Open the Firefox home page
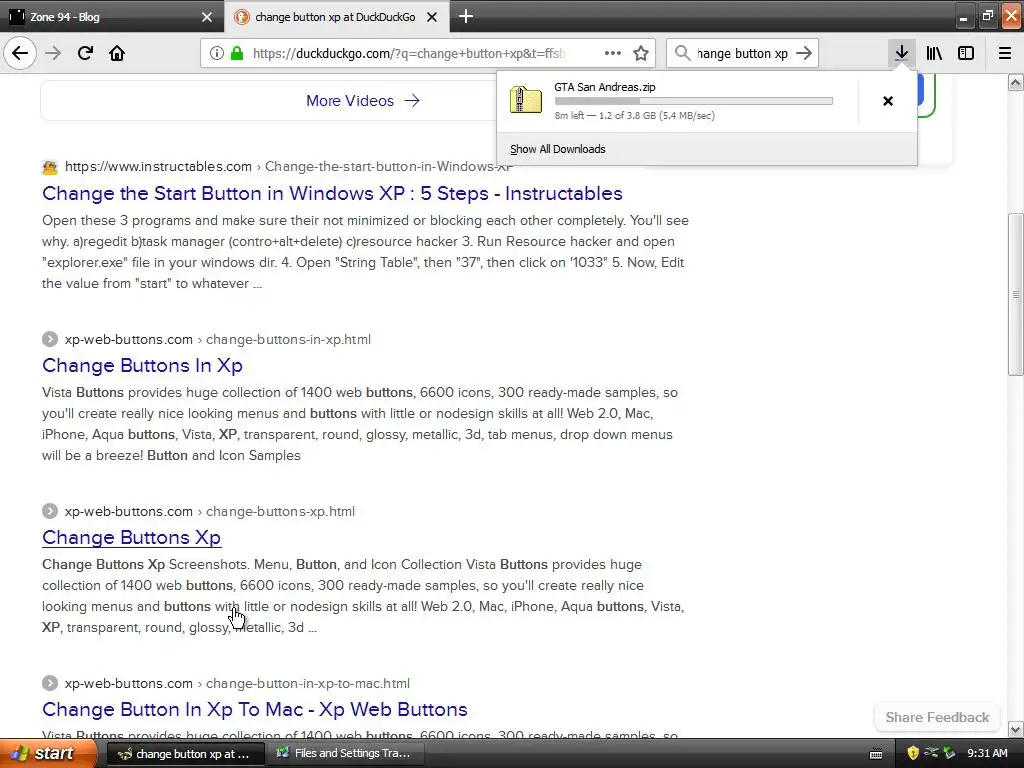The height and width of the screenshot is (768, 1024). (x=117, y=53)
